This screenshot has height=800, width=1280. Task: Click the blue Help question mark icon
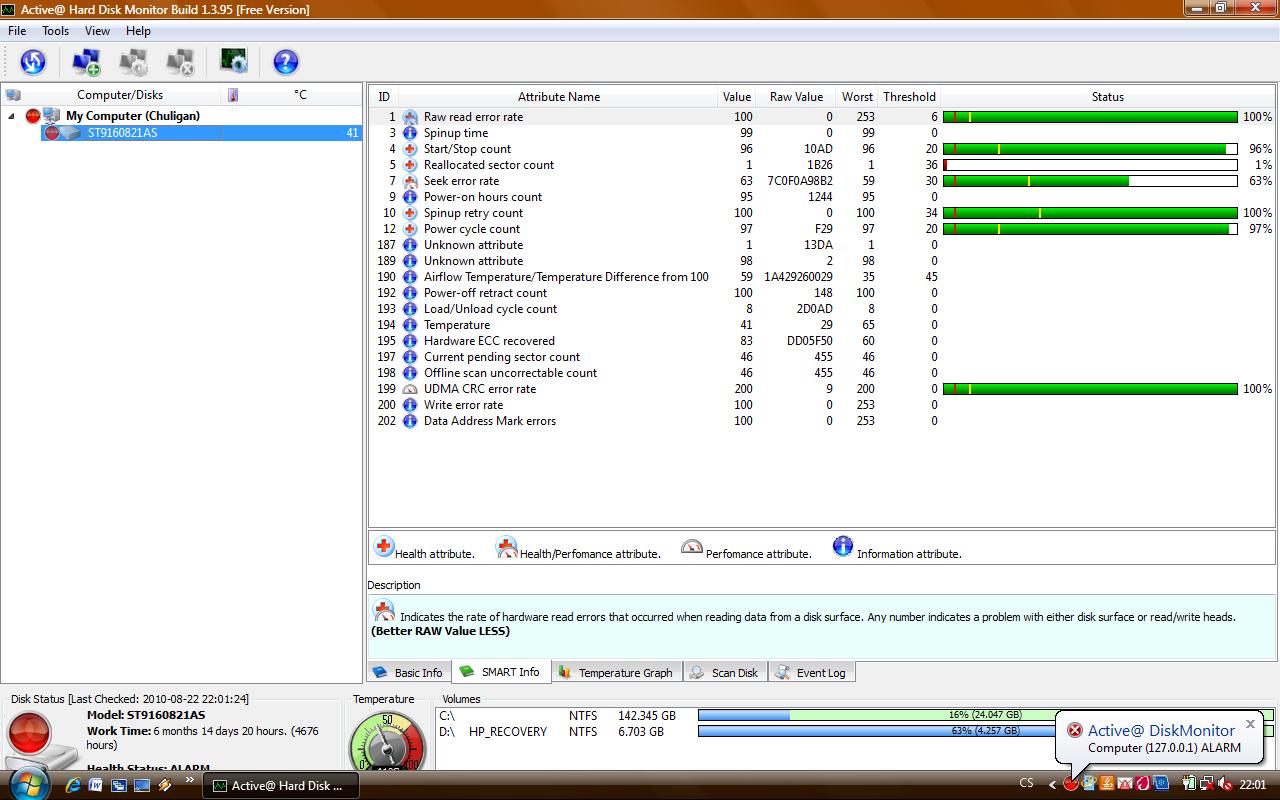click(x=286, y=62)
